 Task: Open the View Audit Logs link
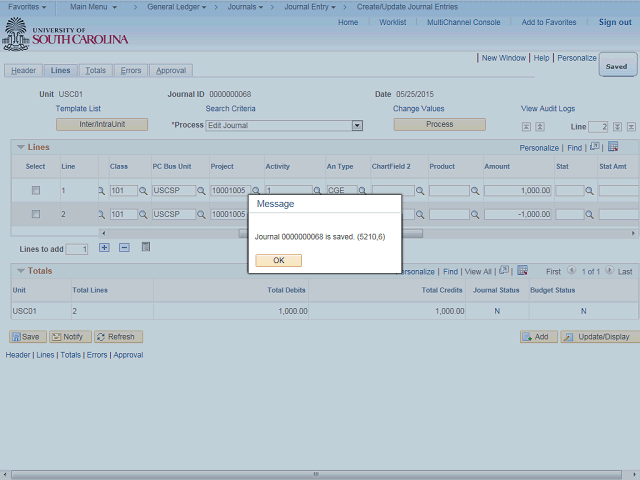[x=548, y=109]
